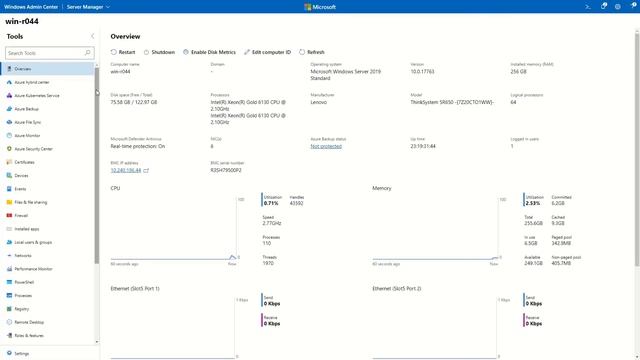Open the help question mark in header

634,6
